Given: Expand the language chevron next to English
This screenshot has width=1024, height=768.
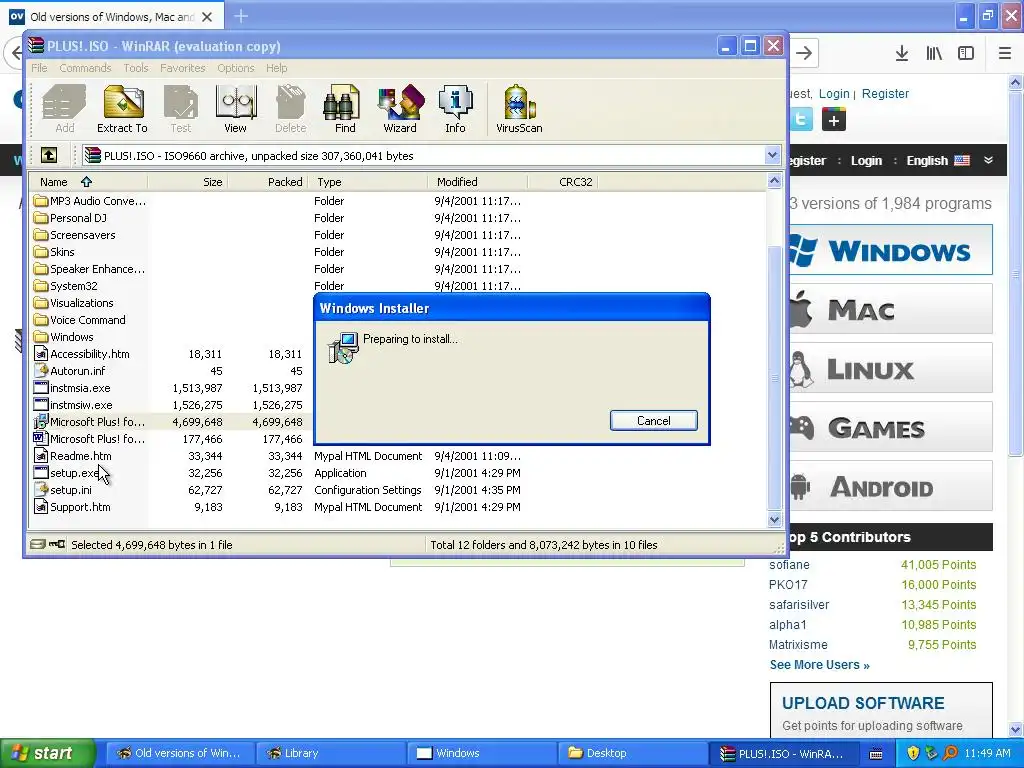Looking at the screenshot, I should [x=988, y=160].
